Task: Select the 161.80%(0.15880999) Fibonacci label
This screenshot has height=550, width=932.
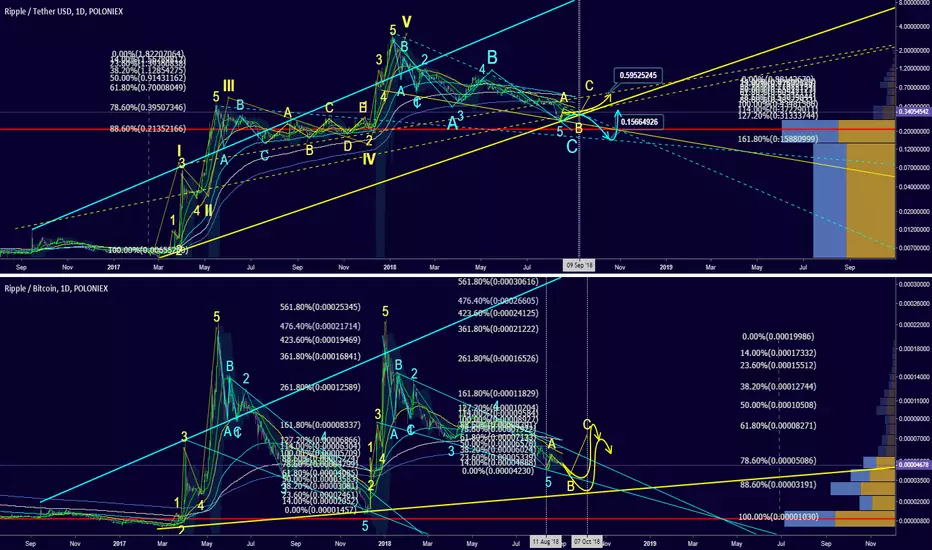Action: coord(777,139)
